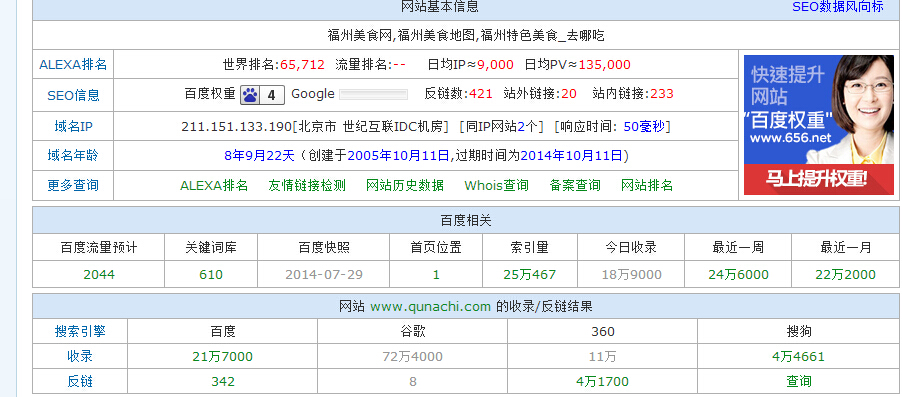Click backlink count 421
Image resolution: width=902 pixels, height=397 pixels.
click(481, 94)
